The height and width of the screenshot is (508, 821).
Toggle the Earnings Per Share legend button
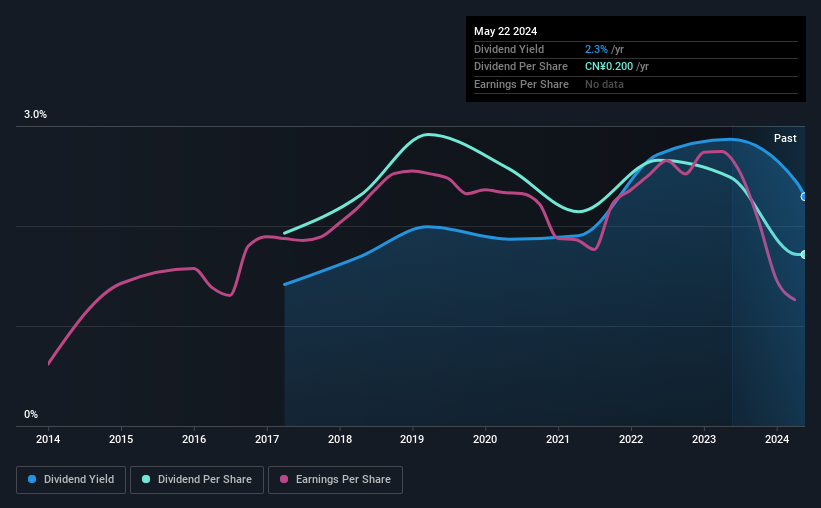pyautogui.click(x=335, y=480)
